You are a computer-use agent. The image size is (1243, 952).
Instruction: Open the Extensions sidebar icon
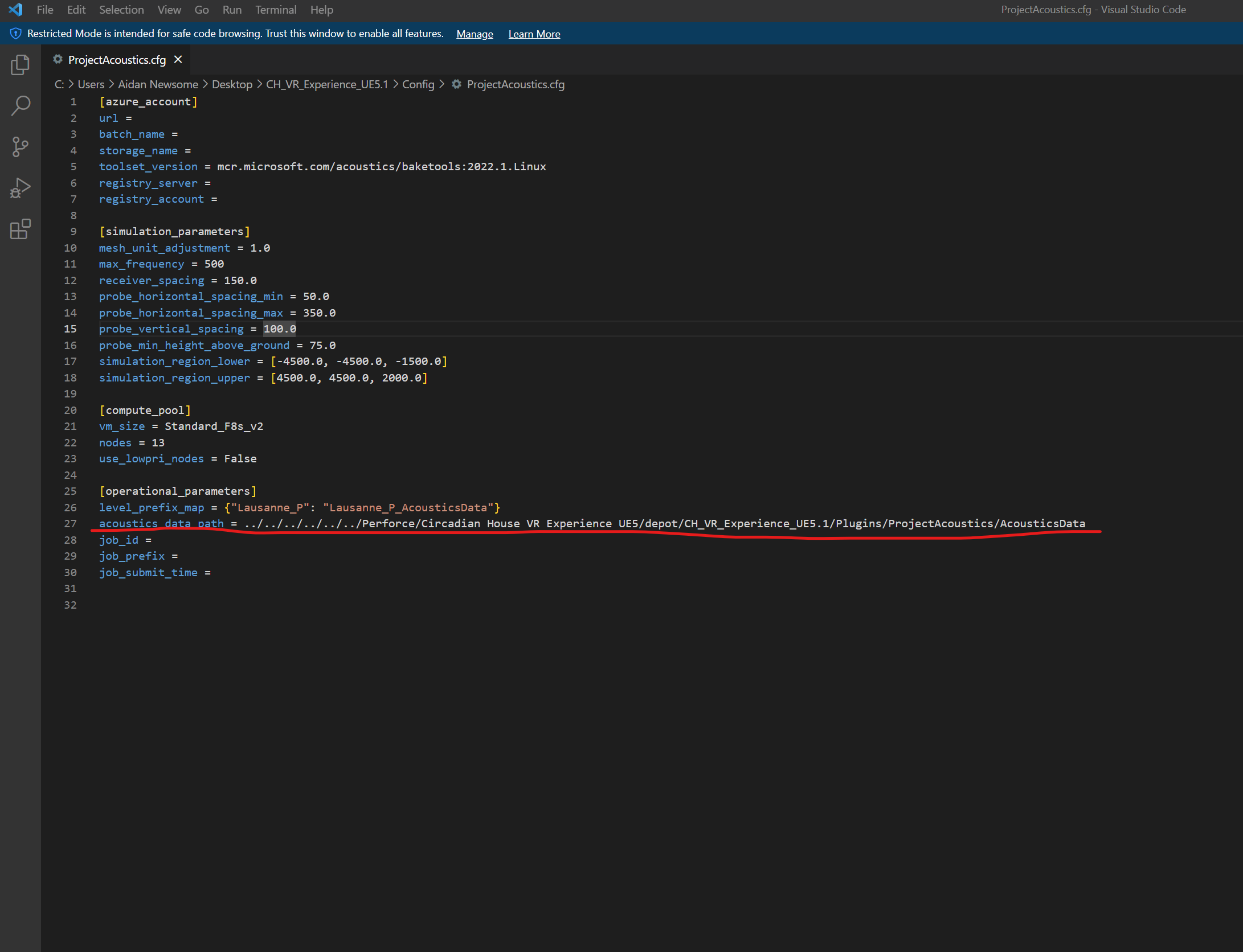(x=20, y=229)
